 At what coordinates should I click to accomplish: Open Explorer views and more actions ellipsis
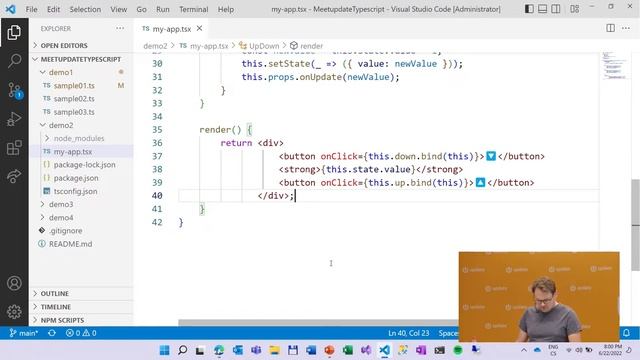(120, 28)
